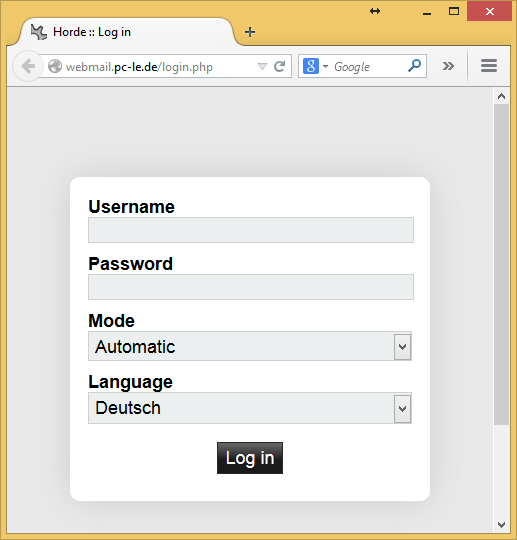The image size is (517, 540).
Task: Open a new tab with plus icon
Action: [x=250, y=32]
